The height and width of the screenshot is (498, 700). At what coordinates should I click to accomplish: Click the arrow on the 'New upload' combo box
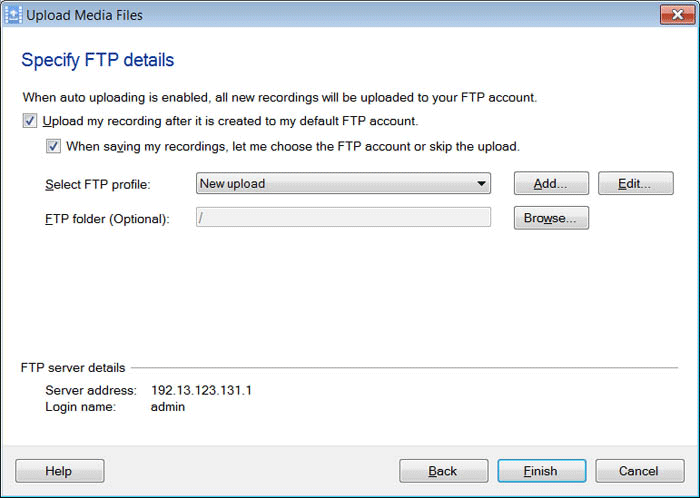tap(481, 184)
